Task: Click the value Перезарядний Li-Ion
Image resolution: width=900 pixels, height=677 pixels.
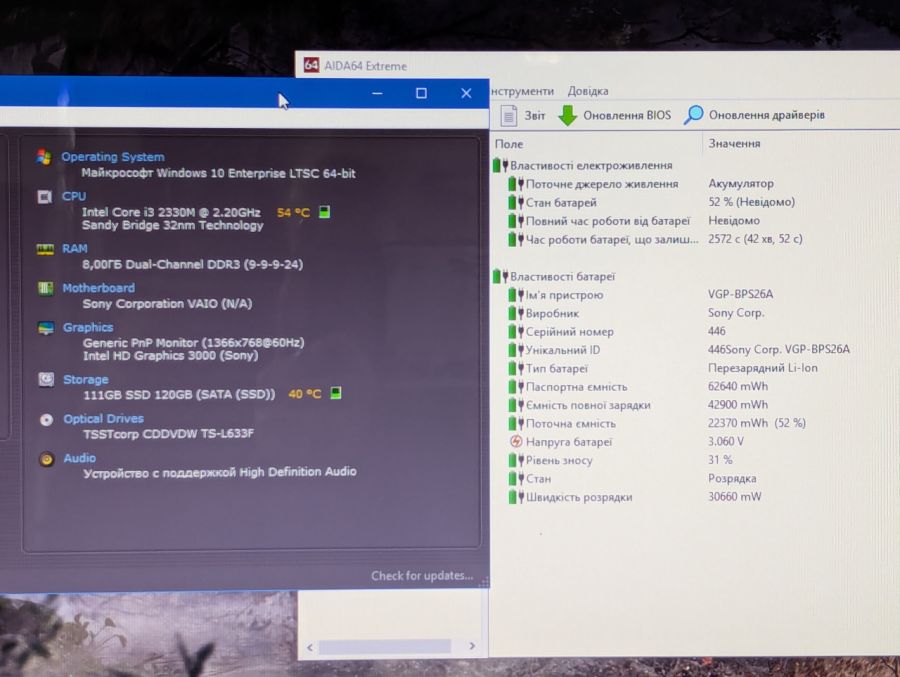Action: (763, 368)
